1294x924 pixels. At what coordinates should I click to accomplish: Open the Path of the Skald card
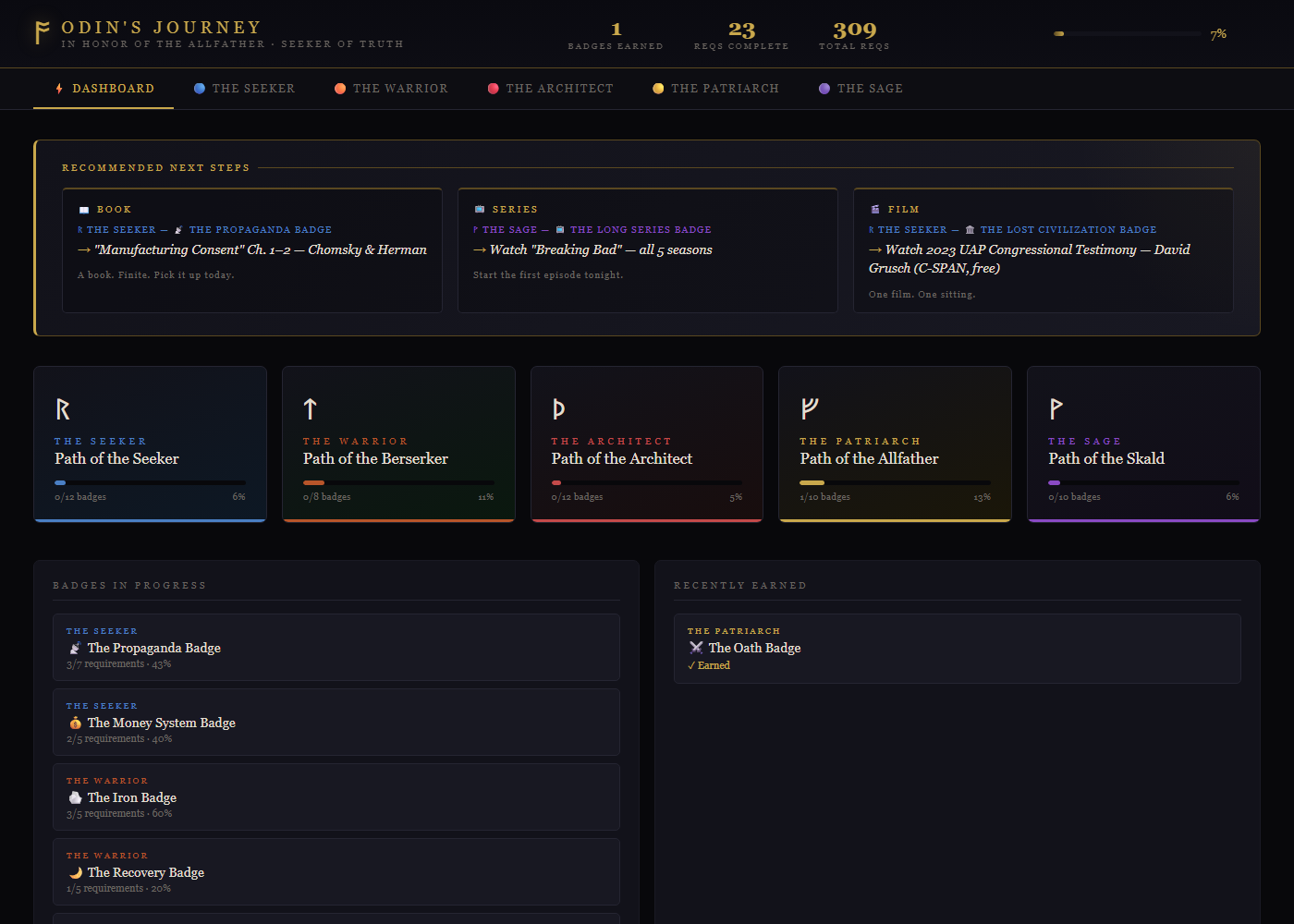pyautogui.click(x=1143, y=444)
